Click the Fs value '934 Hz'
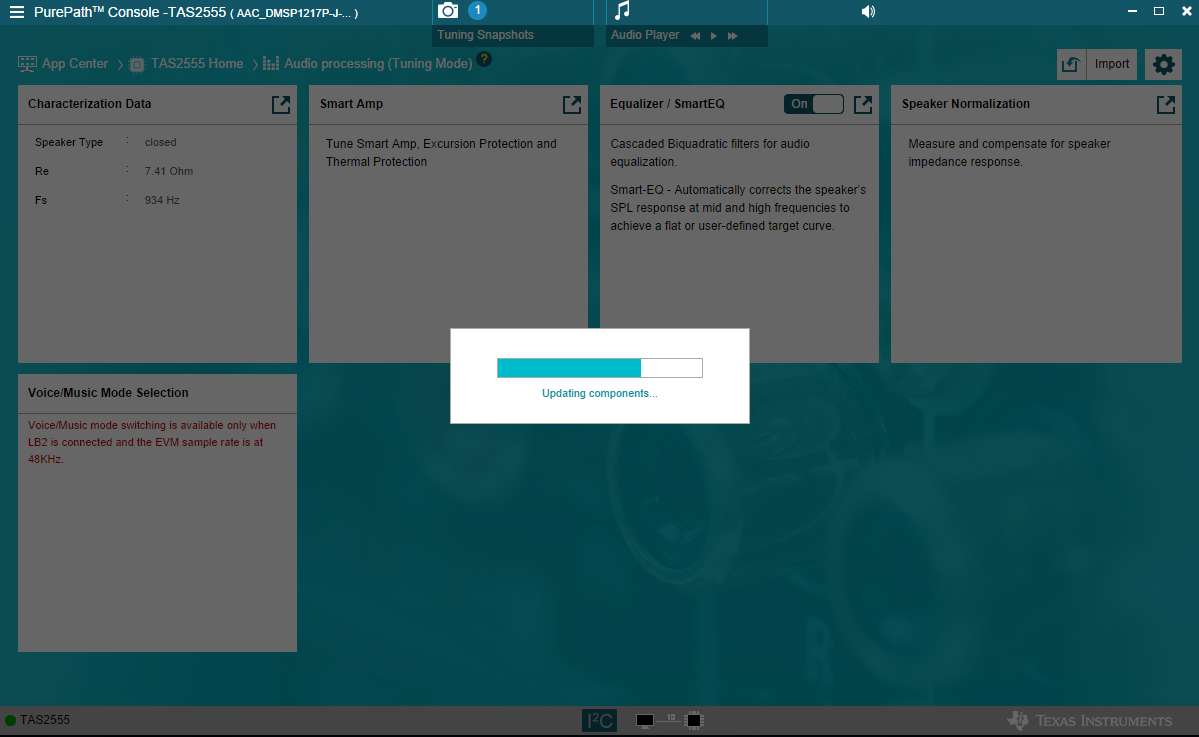 [x=162, y=200]
